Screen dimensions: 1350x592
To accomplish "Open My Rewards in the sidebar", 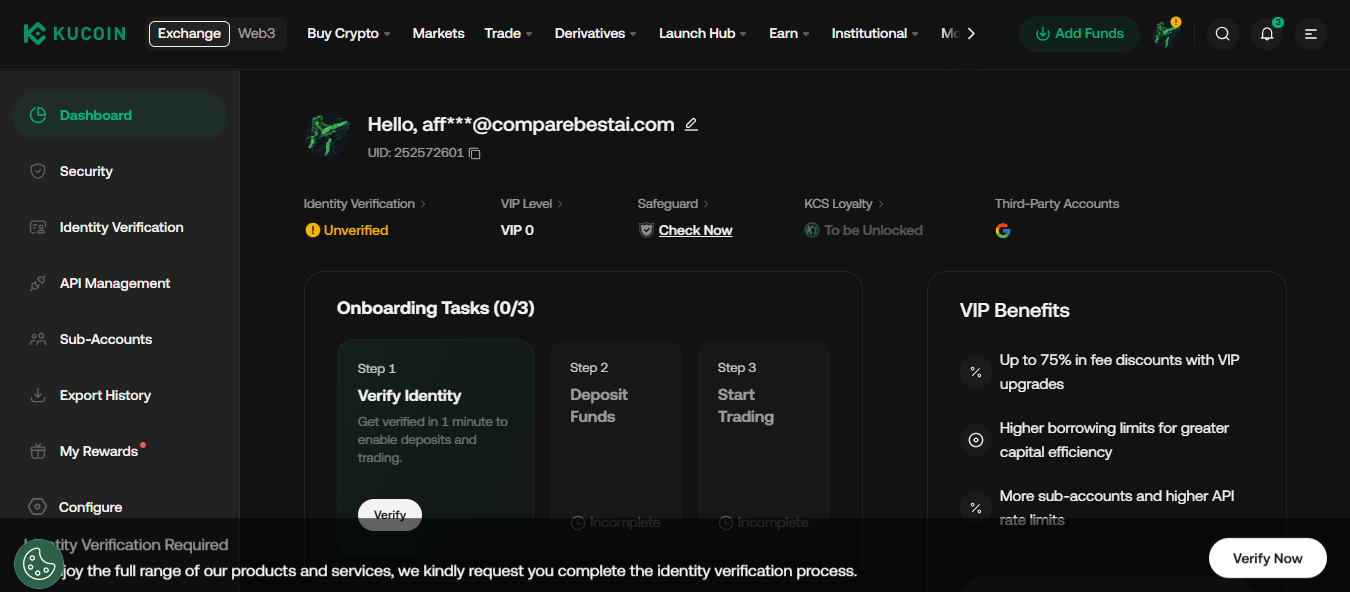I will coord(119,451).
